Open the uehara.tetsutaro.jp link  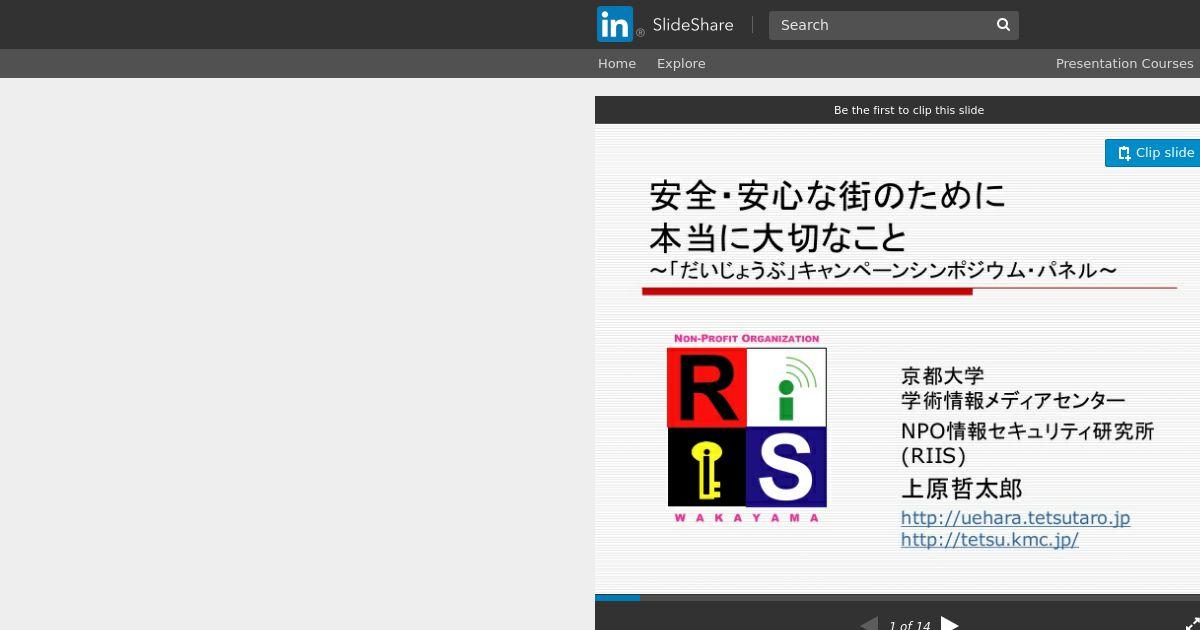(1015, 518)
